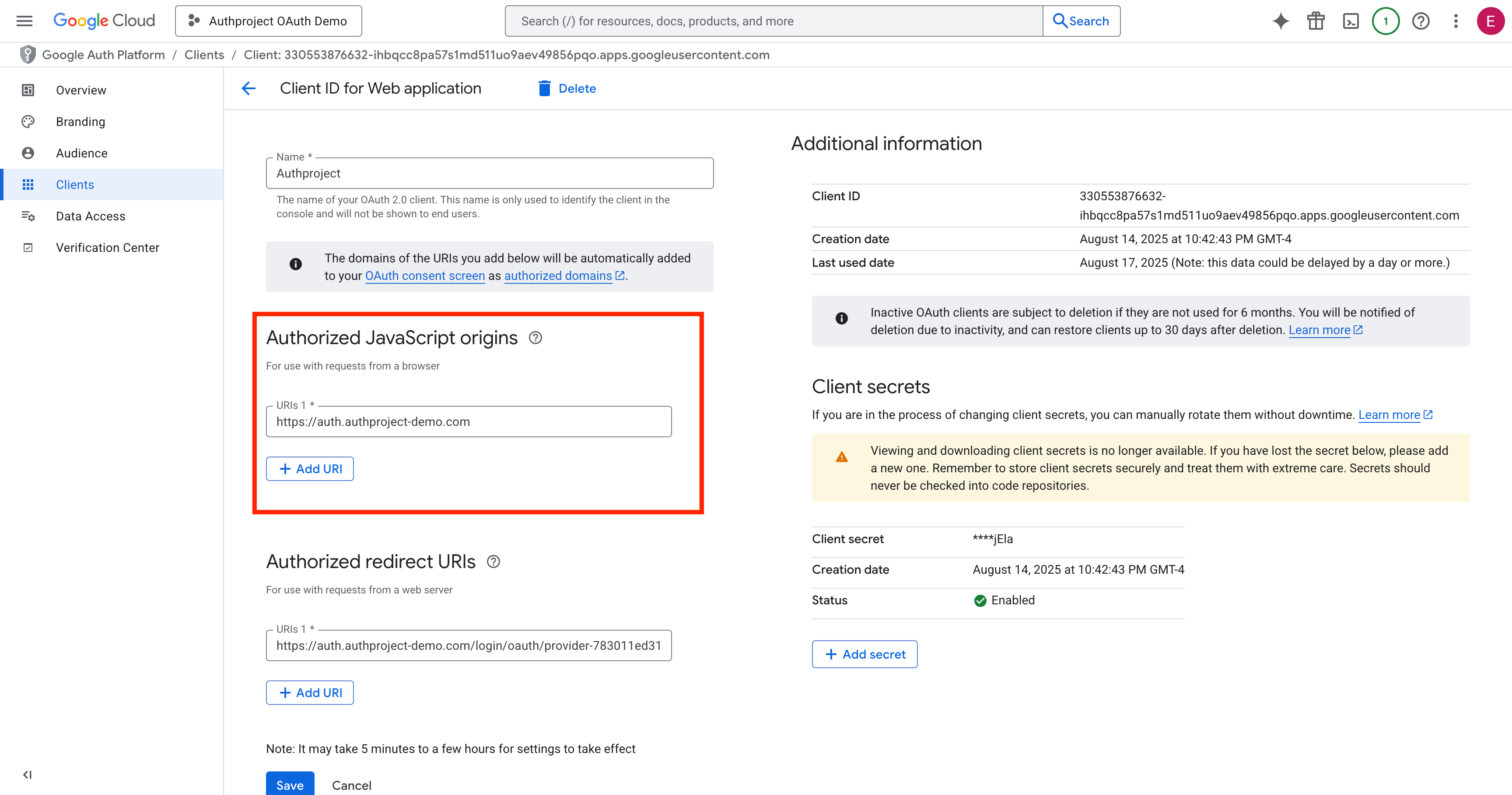Collapse the sidebar navigation panel

[28, 775]
